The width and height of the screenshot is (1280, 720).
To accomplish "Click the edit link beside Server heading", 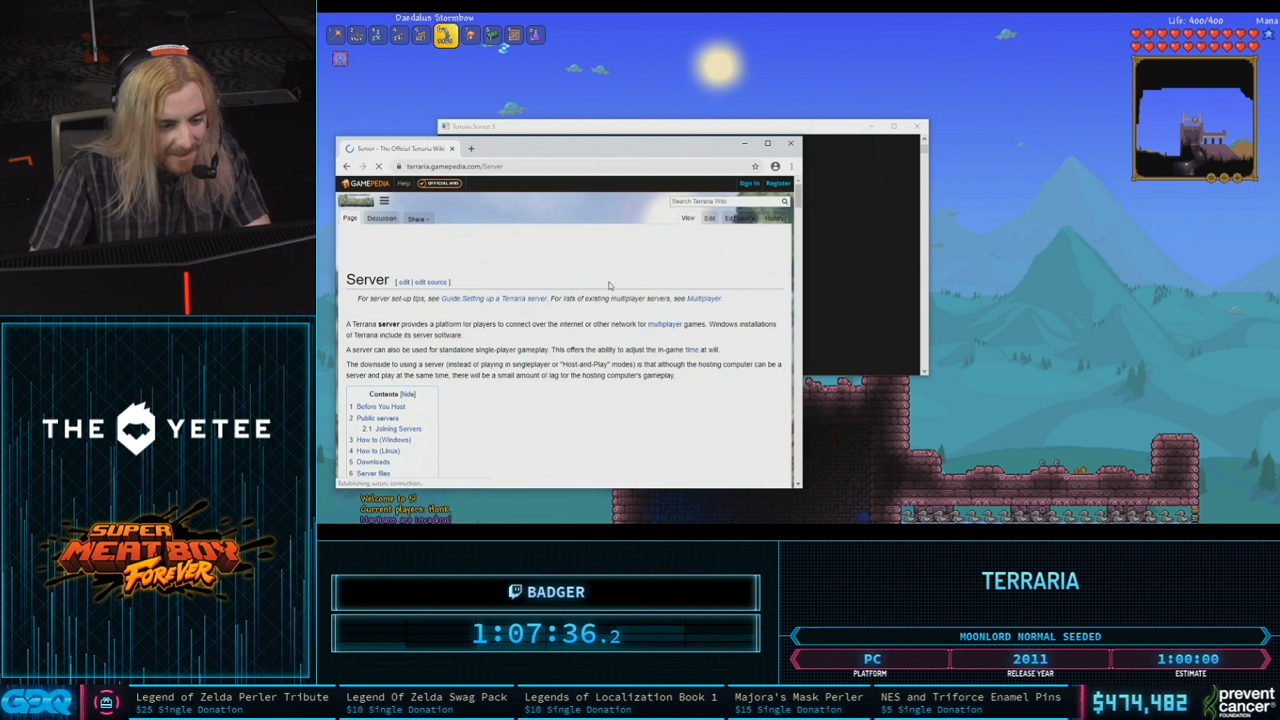I will 403,282.
